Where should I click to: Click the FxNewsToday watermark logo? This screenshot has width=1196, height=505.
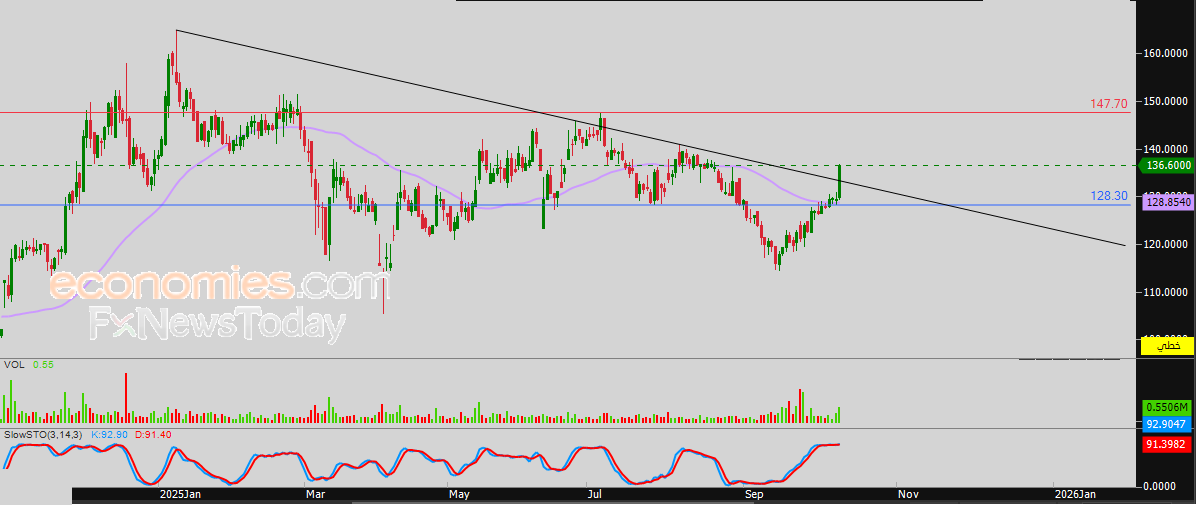(x=218, y=325)
